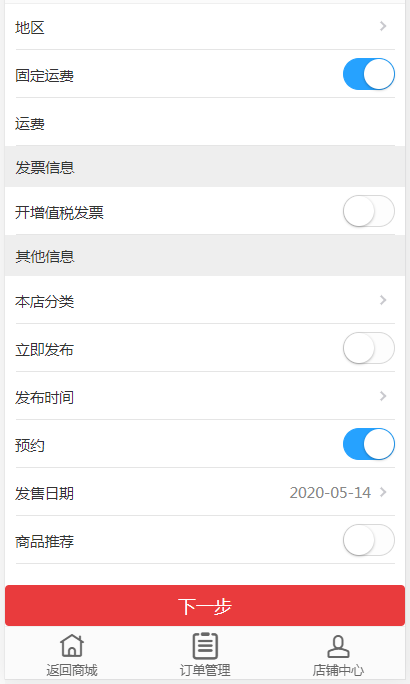Select the 发售日期 date value 2020-05-14
The height and width of the screenshot is (684, 410).
(330, 493)
